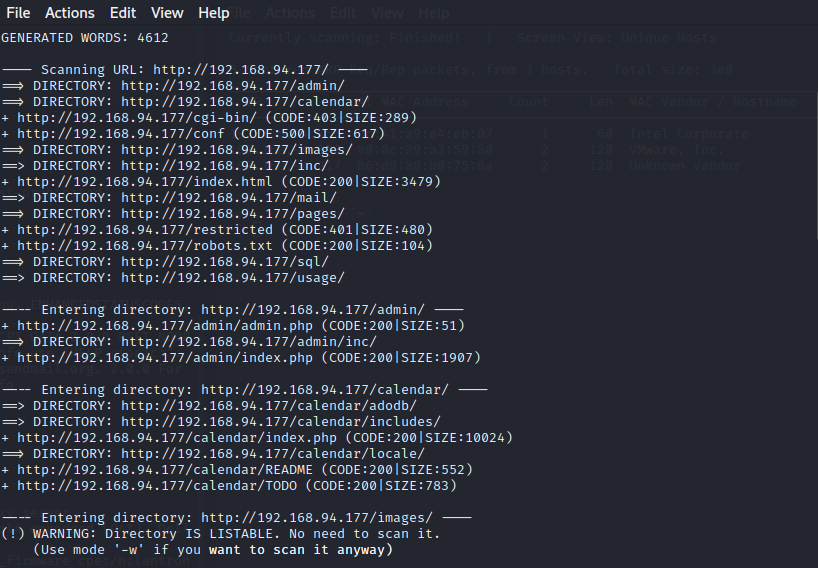Open the File menu

click(18, 13)
